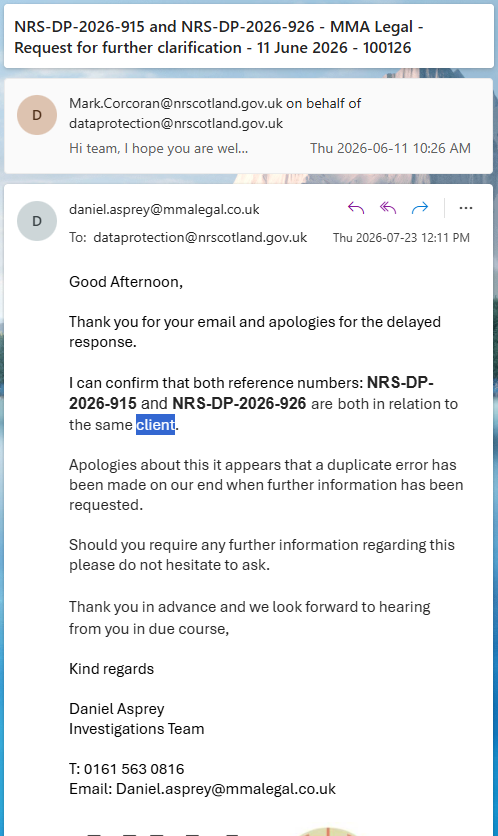Click the bold reference NRS-DP-2026-926
This screenshot has height=836, width=498.
coord(239,403)
